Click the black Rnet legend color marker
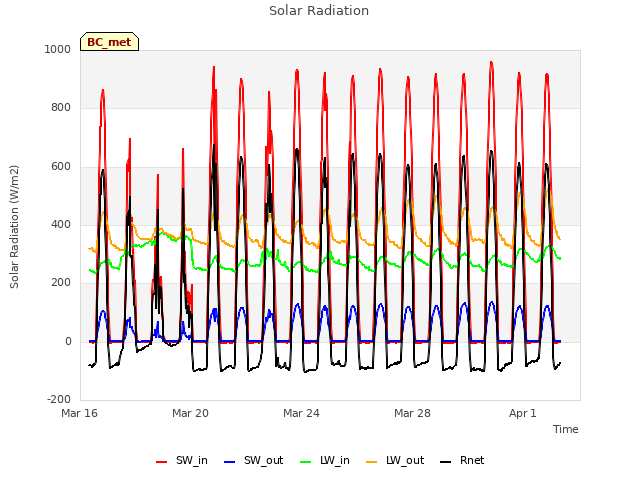Screen dimensions: 640x480 pos(446,462)
